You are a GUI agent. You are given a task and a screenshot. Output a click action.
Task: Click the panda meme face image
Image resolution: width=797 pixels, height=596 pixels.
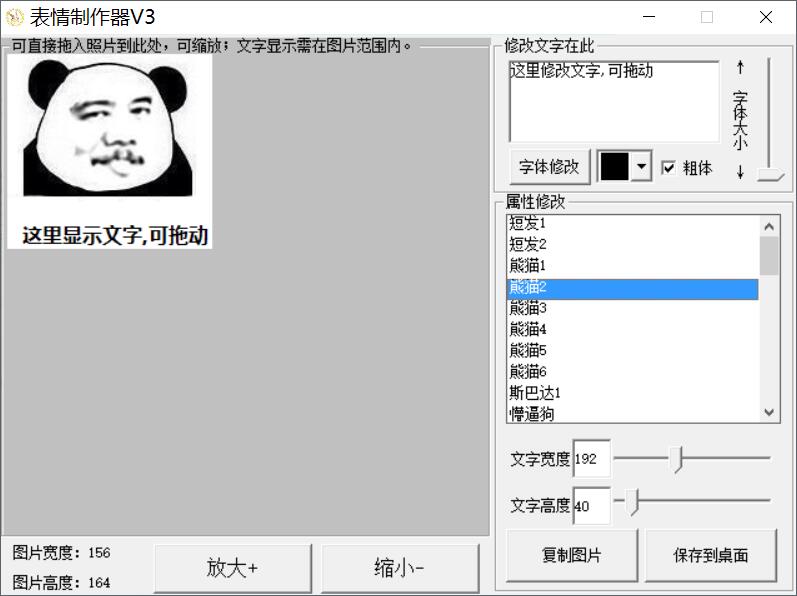pos(108,128)
